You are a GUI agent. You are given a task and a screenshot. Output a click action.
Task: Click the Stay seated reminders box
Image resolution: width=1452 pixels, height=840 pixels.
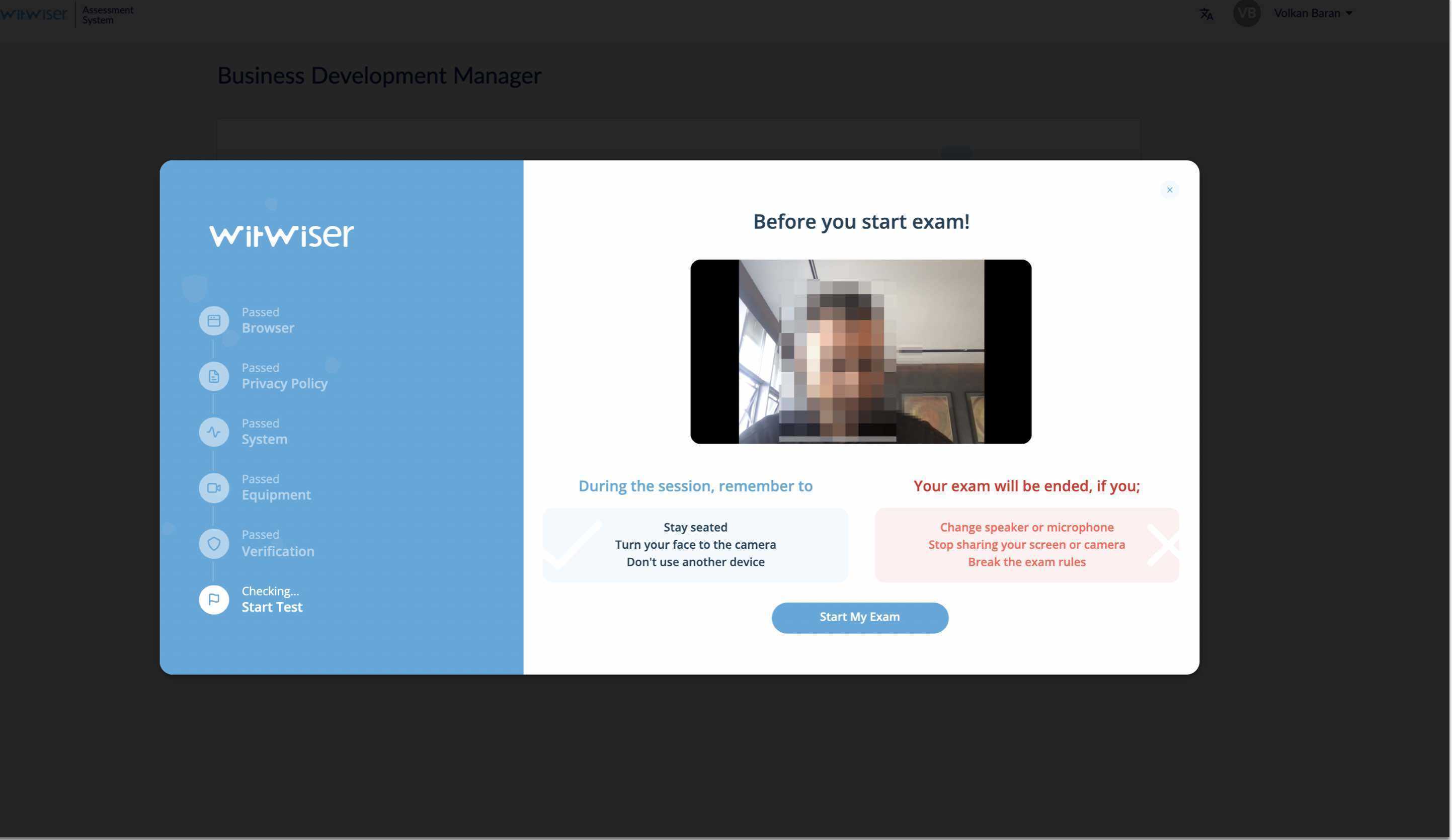[x=695, y=544]
